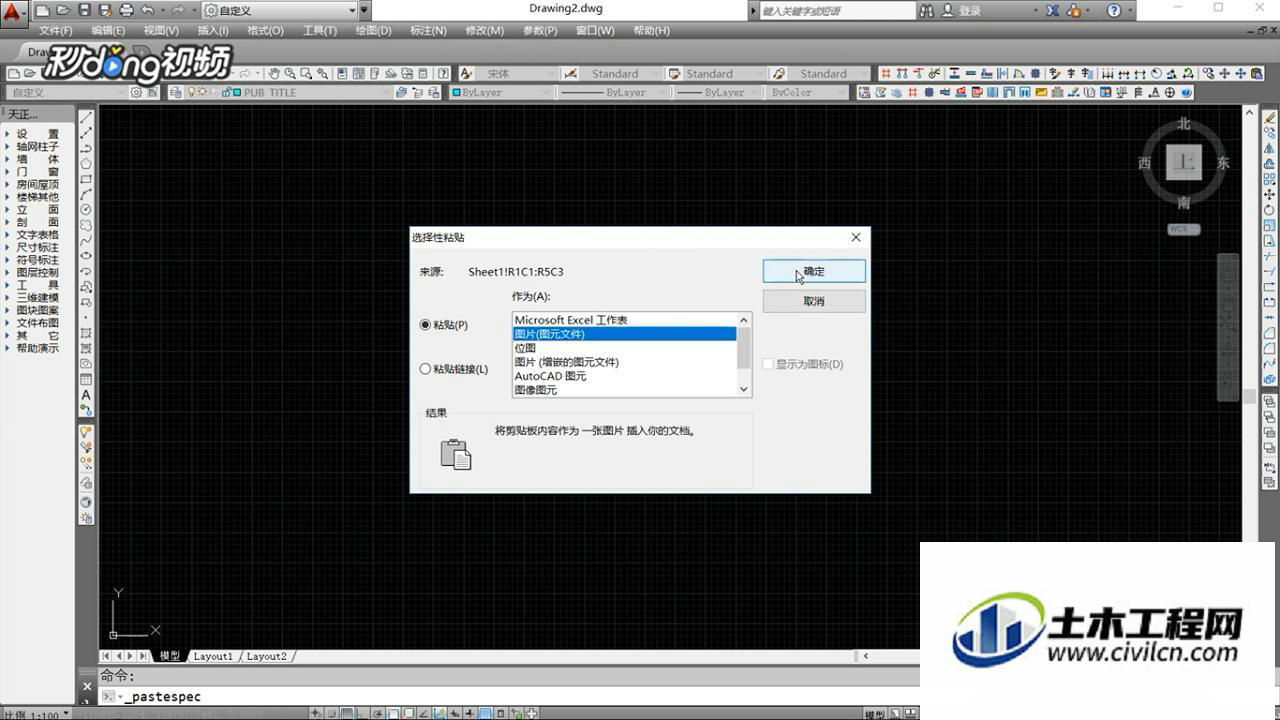Select the 粘贴链接(L) radio button
Viewport: 1280px width, 720px height.
[x=425, y=368]
